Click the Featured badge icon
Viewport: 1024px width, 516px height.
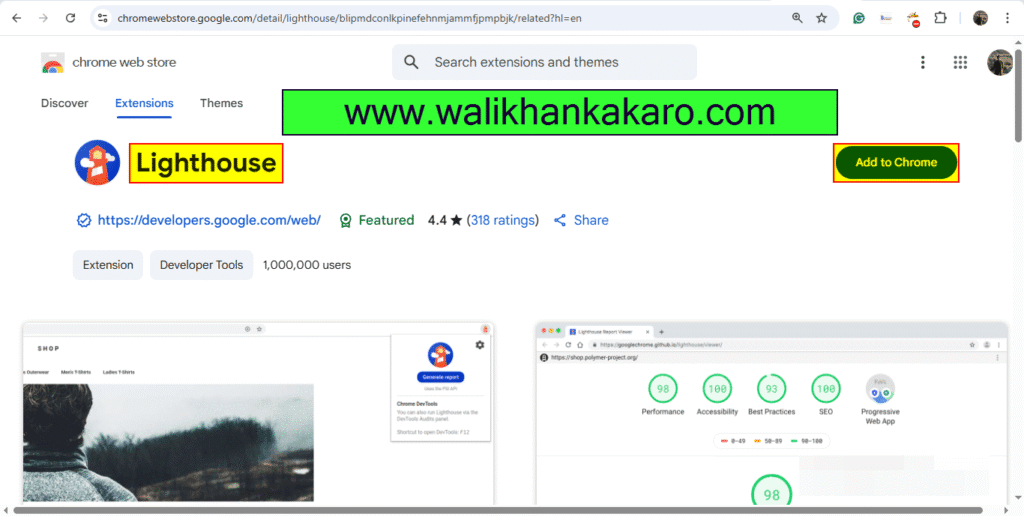tap(345, 221)
